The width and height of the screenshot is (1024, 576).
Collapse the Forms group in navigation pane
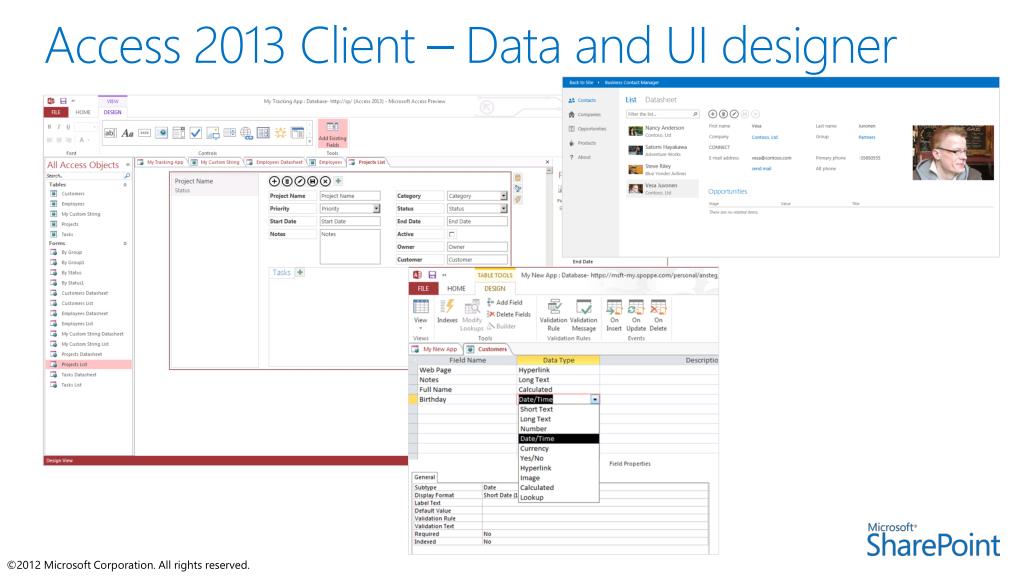point(125,243)
